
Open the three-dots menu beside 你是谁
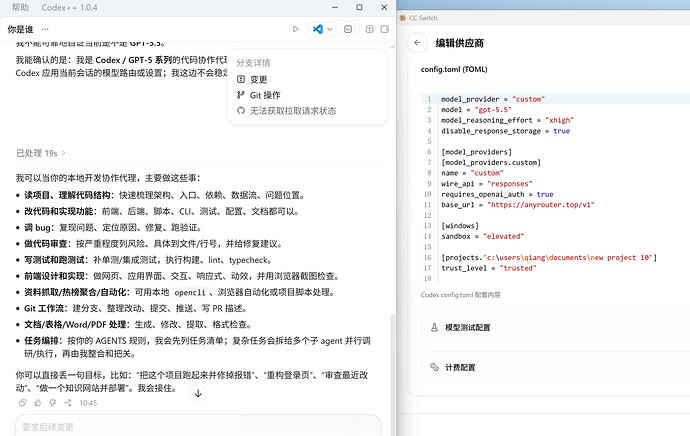[45, 29]
